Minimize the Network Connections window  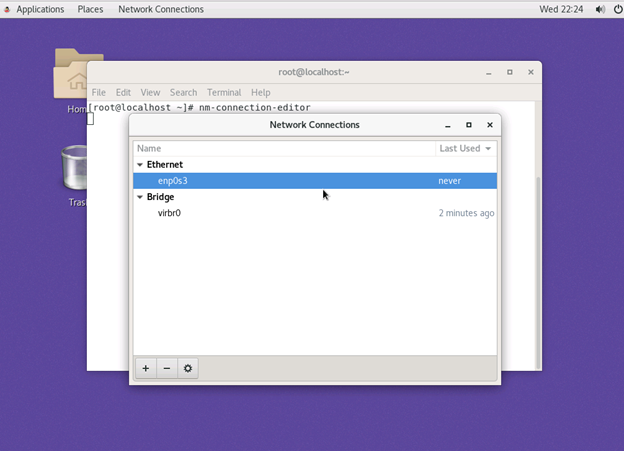[448, 125]
